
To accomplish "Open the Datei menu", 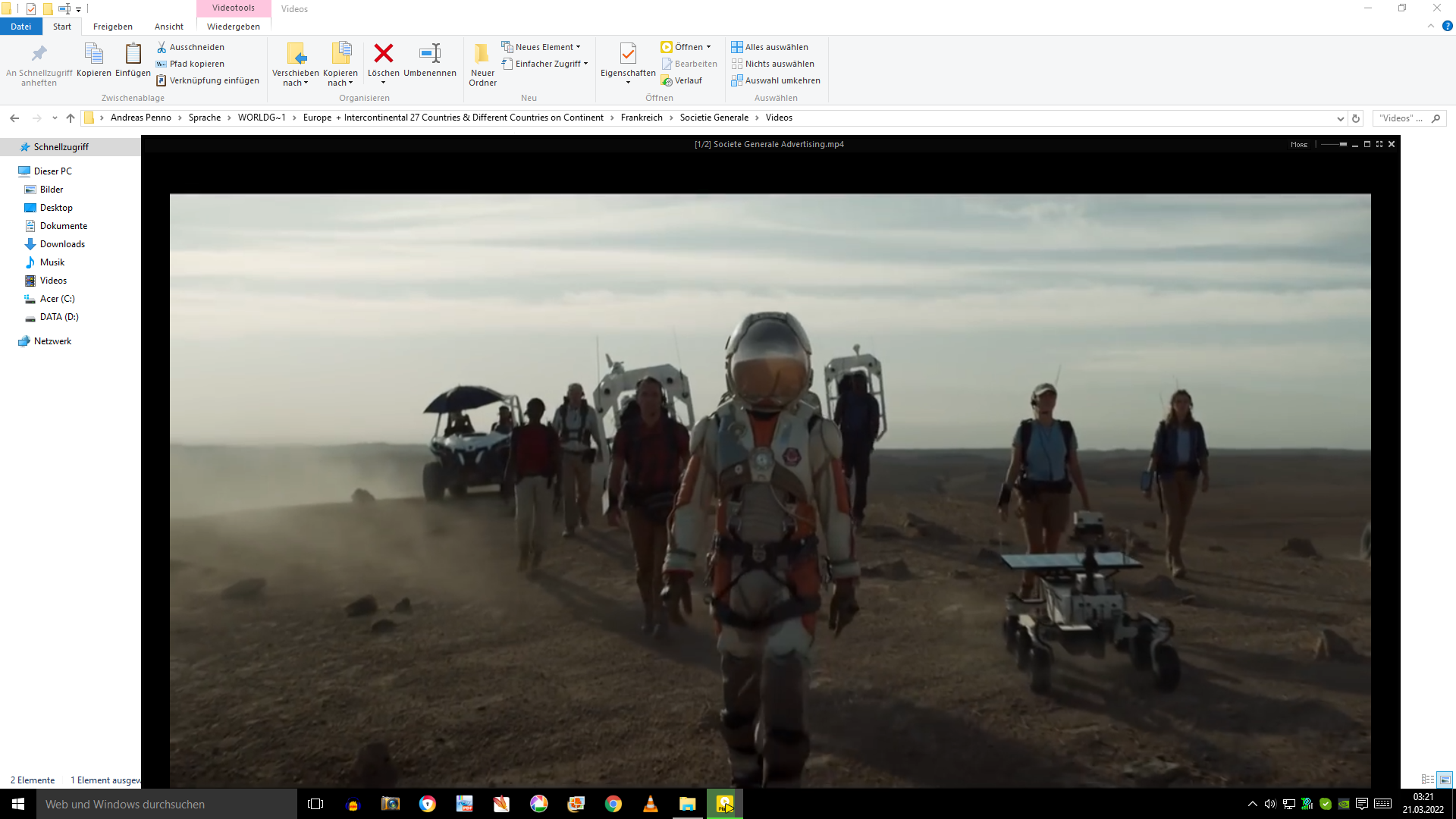I will (21, 27).
